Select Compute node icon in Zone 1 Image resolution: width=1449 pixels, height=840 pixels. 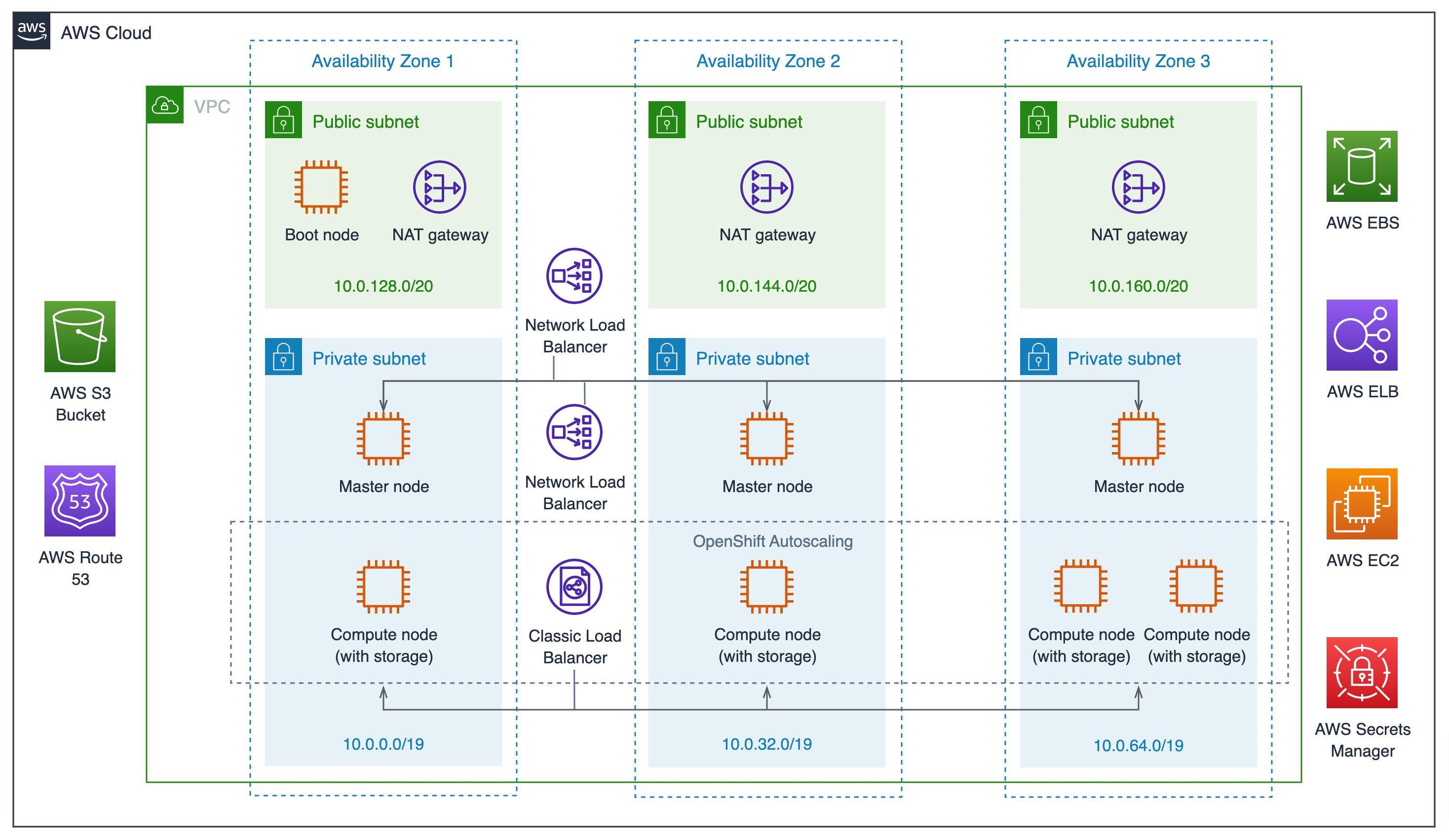[x=383, y=586]
